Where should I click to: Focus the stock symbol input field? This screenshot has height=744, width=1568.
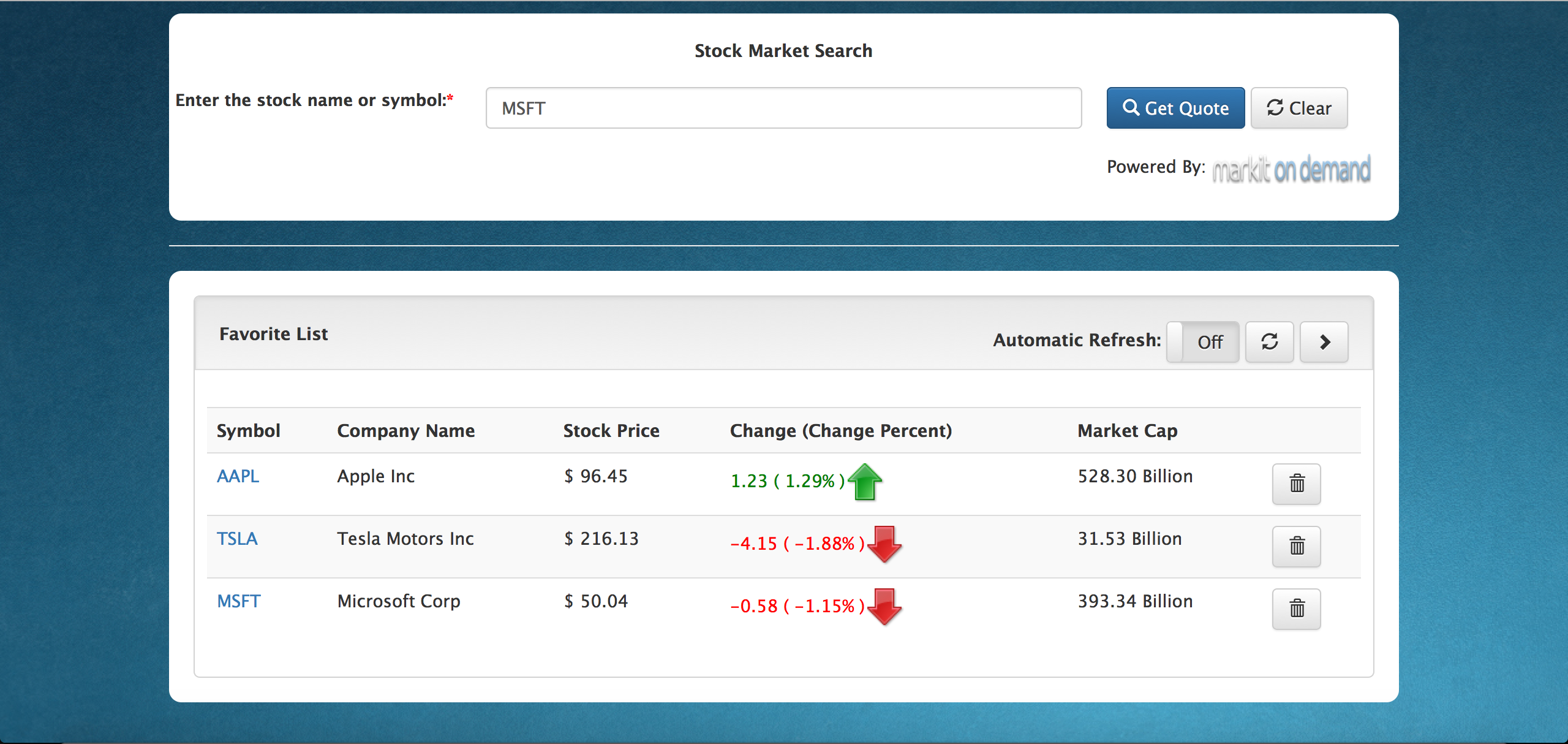pyautogui.click(x=783, y=108)
